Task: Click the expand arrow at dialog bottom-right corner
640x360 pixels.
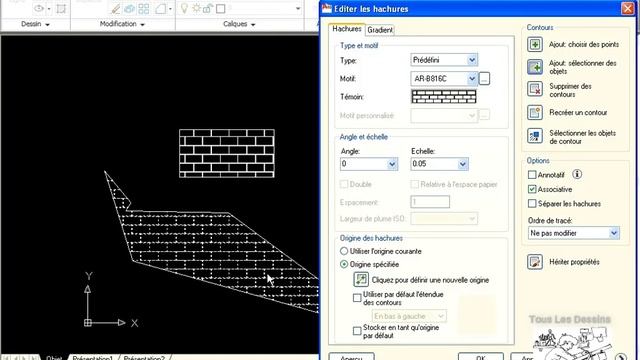Action: 620,357
